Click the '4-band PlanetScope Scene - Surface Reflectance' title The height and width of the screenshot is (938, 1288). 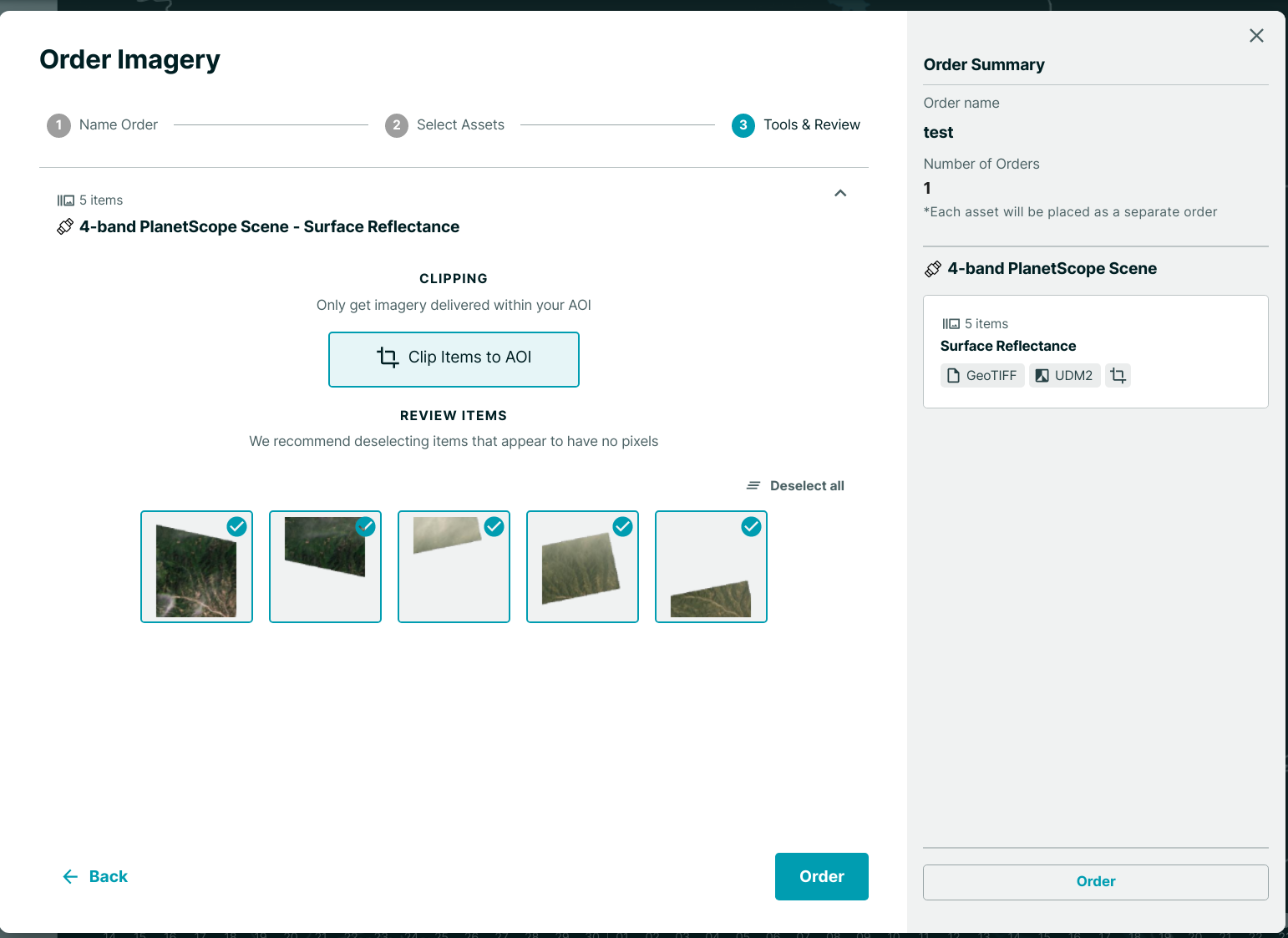pyautogui.click(x=269, y=226)
